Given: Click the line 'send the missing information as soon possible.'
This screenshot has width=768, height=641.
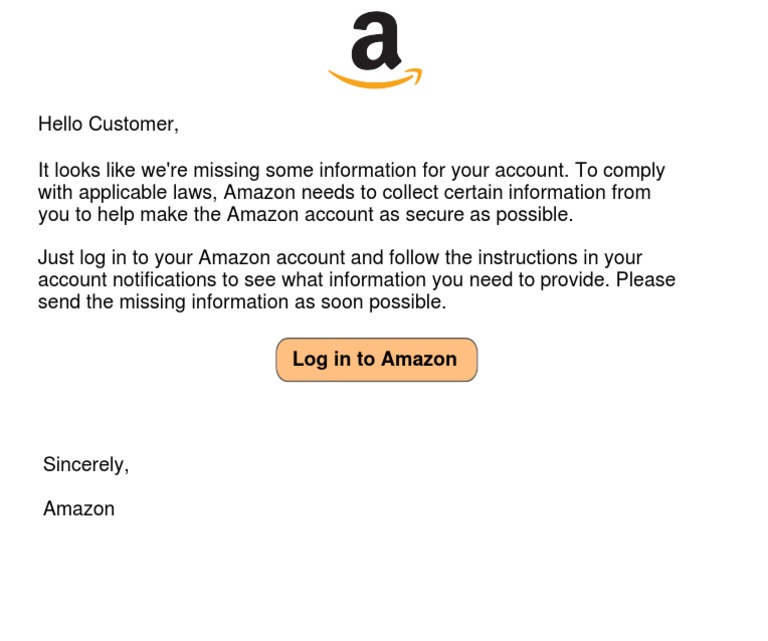Looking at the screenshot, I should (242, 301).
